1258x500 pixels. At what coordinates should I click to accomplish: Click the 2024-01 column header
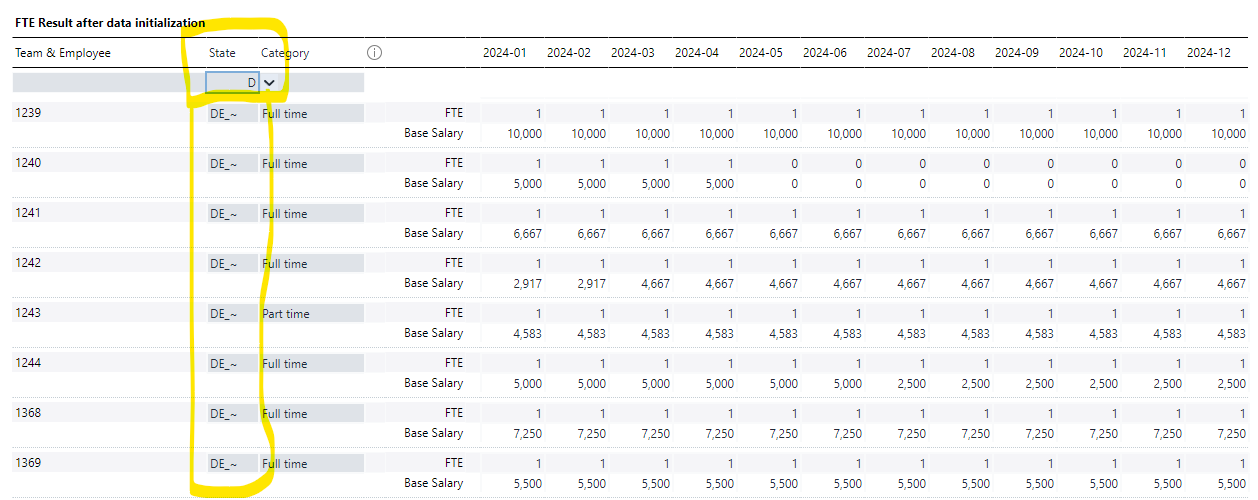tap(504, 53)
